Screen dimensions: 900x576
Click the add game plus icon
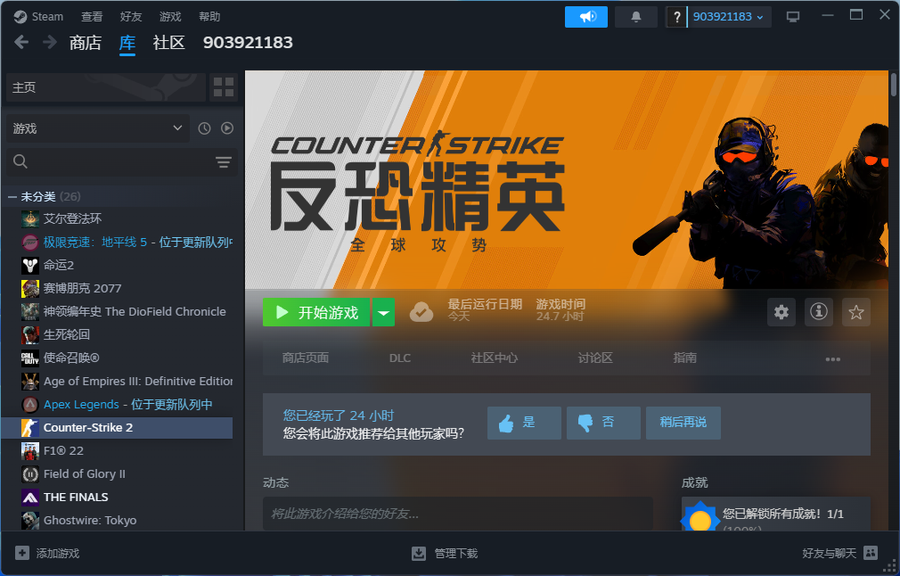pos(22,553)
